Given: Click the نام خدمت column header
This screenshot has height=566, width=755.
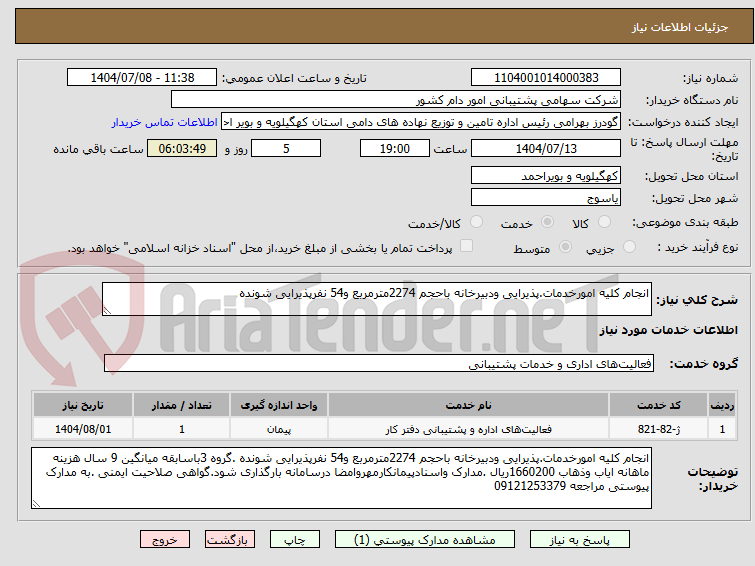Looking at the screenshot, I should [469, 405].
